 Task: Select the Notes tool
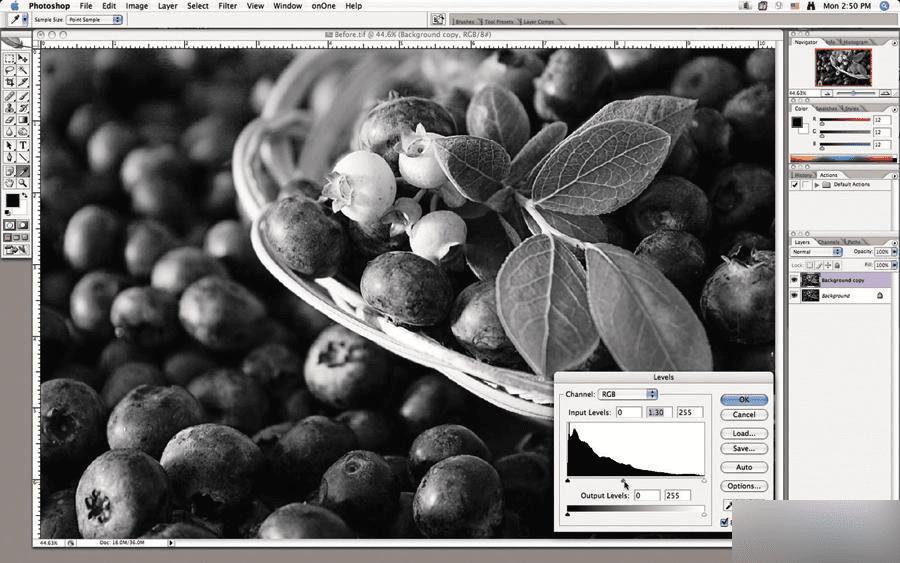tap(9, 172)
